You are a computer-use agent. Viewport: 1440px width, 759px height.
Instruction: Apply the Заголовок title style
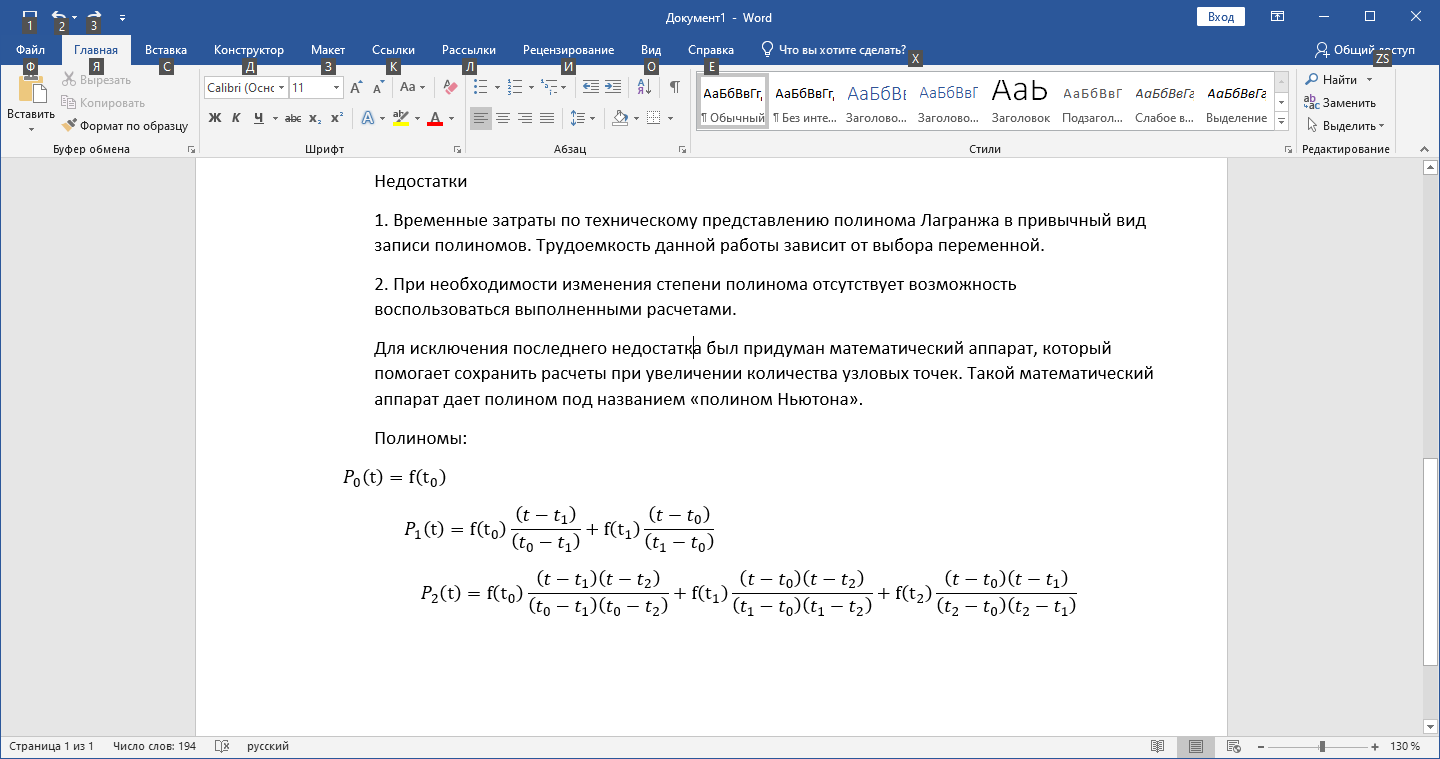click(1021, 100)
